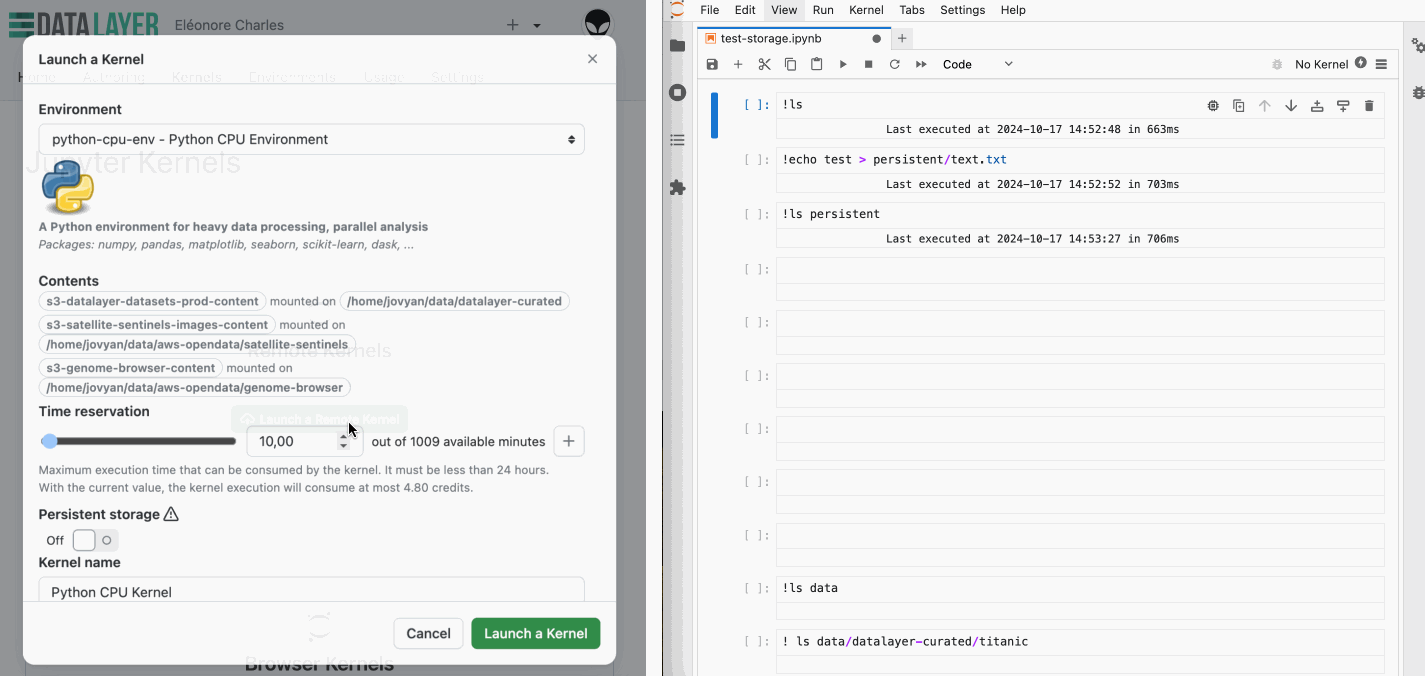Image resolution: width=1425 pixels, height=676 pixels.
Task: Delete the !ls cell with trash icon
Action: tap(1369, 106)
